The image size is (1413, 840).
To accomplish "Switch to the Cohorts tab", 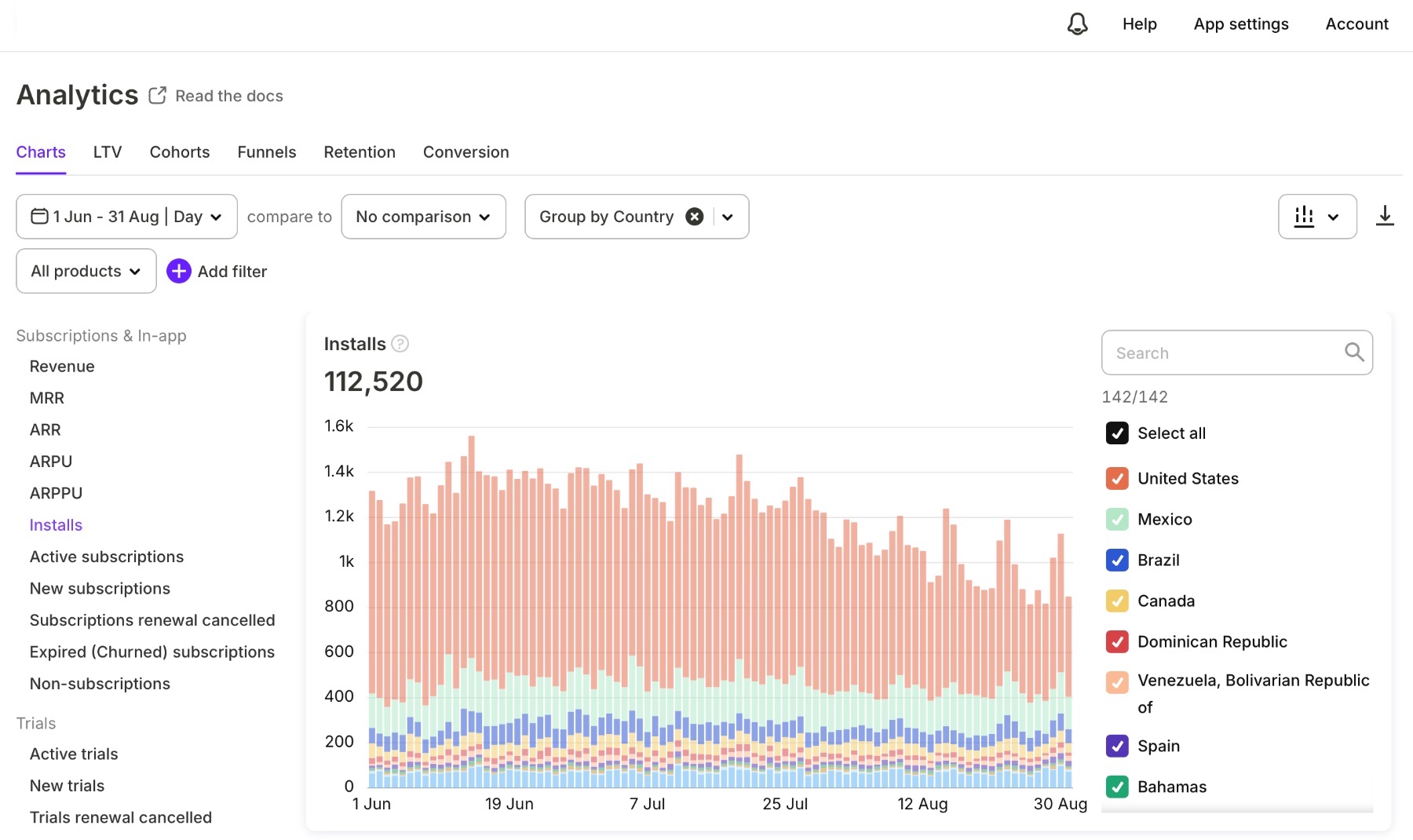I will click(180, 152).
